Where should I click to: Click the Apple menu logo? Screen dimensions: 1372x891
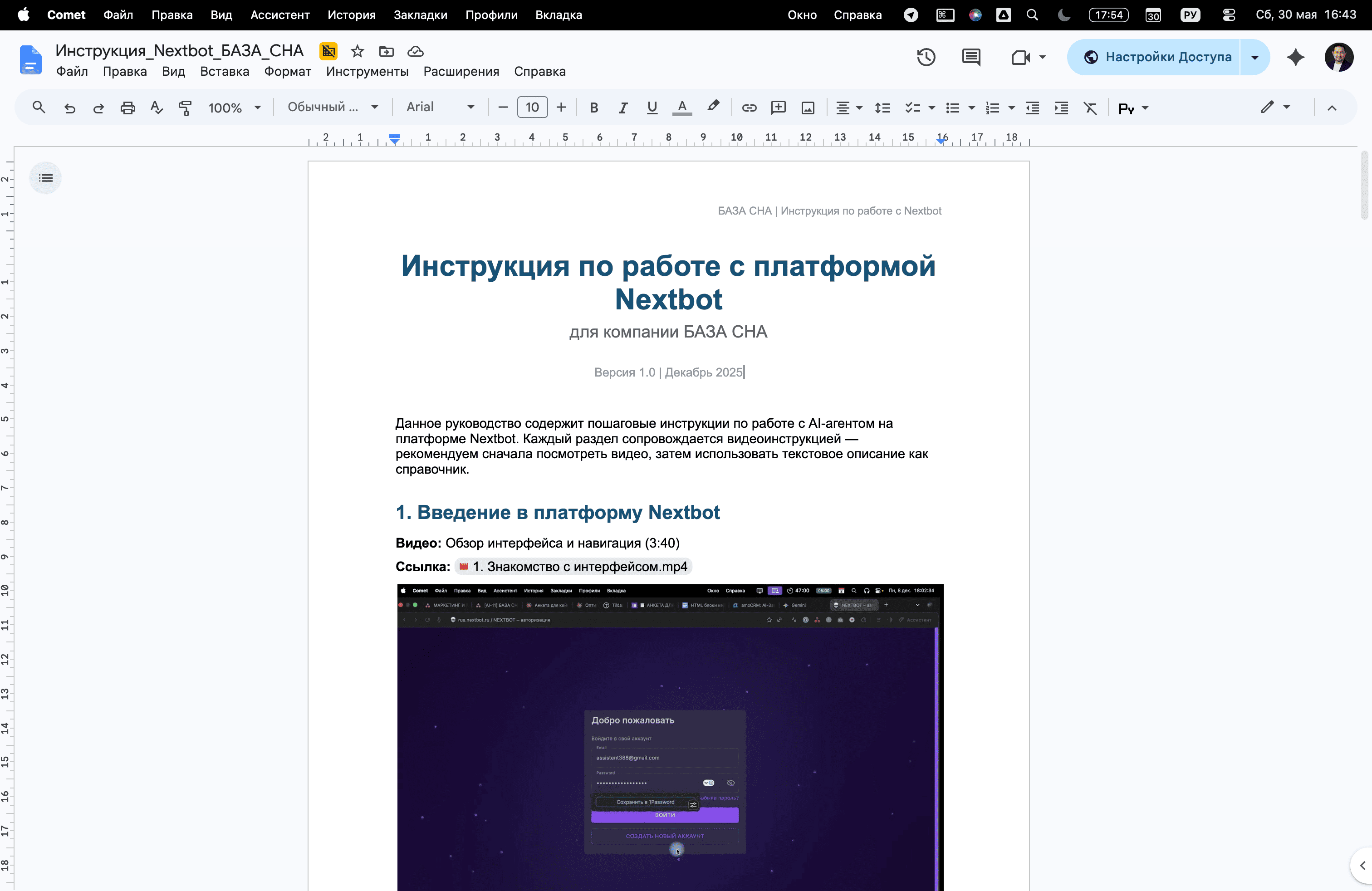point(24,15)
